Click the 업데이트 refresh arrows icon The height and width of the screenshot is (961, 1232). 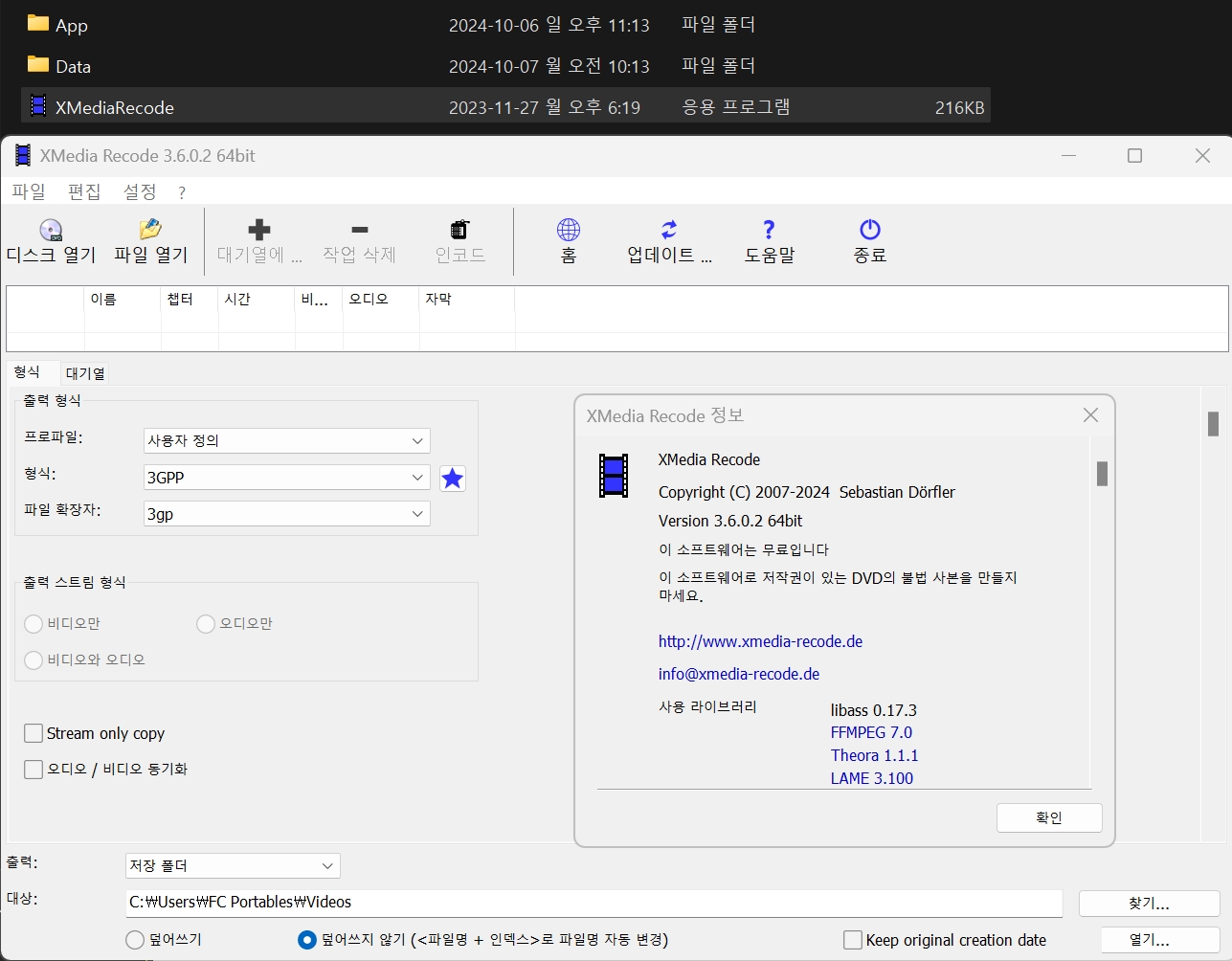(x=669, y=230)
